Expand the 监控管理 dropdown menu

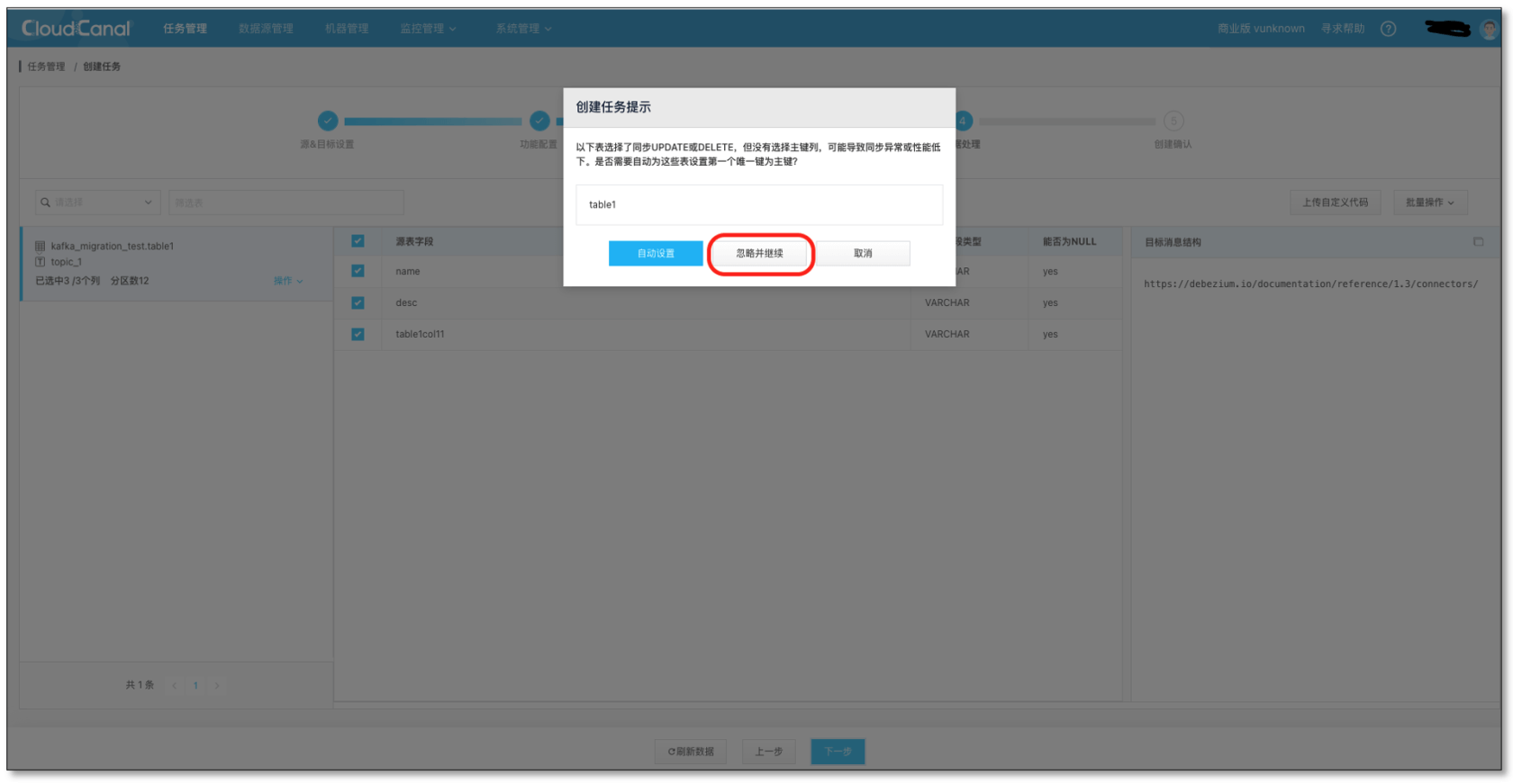pos(428,29)
